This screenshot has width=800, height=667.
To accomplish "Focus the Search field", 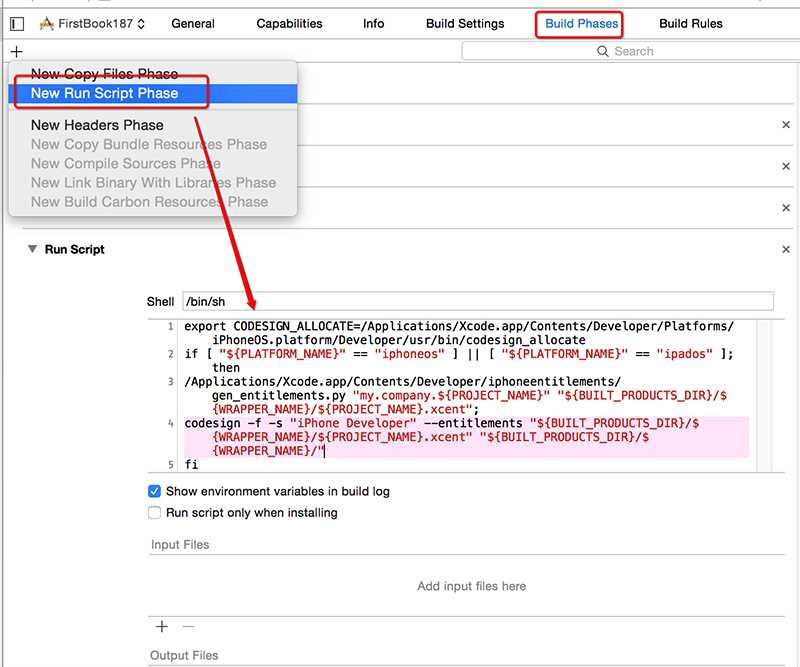I will [x=631, y=51].
